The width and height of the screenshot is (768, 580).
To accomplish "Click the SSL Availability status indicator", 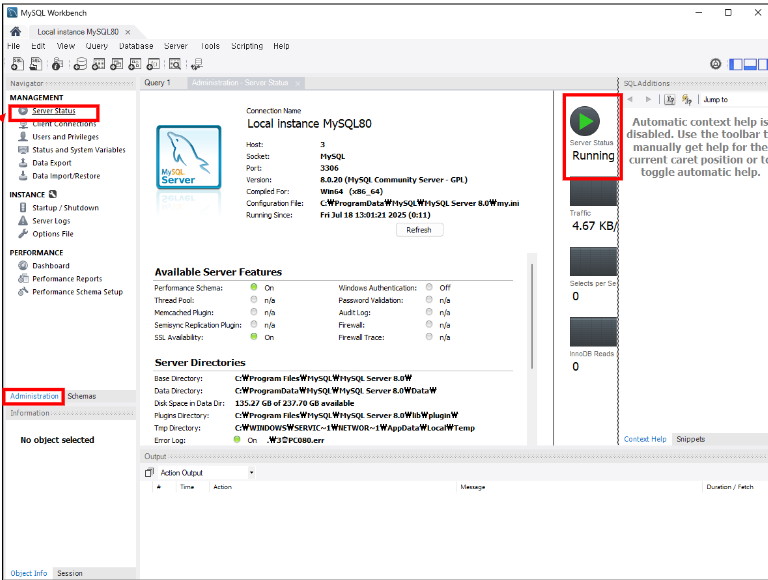I will [255, 337].
